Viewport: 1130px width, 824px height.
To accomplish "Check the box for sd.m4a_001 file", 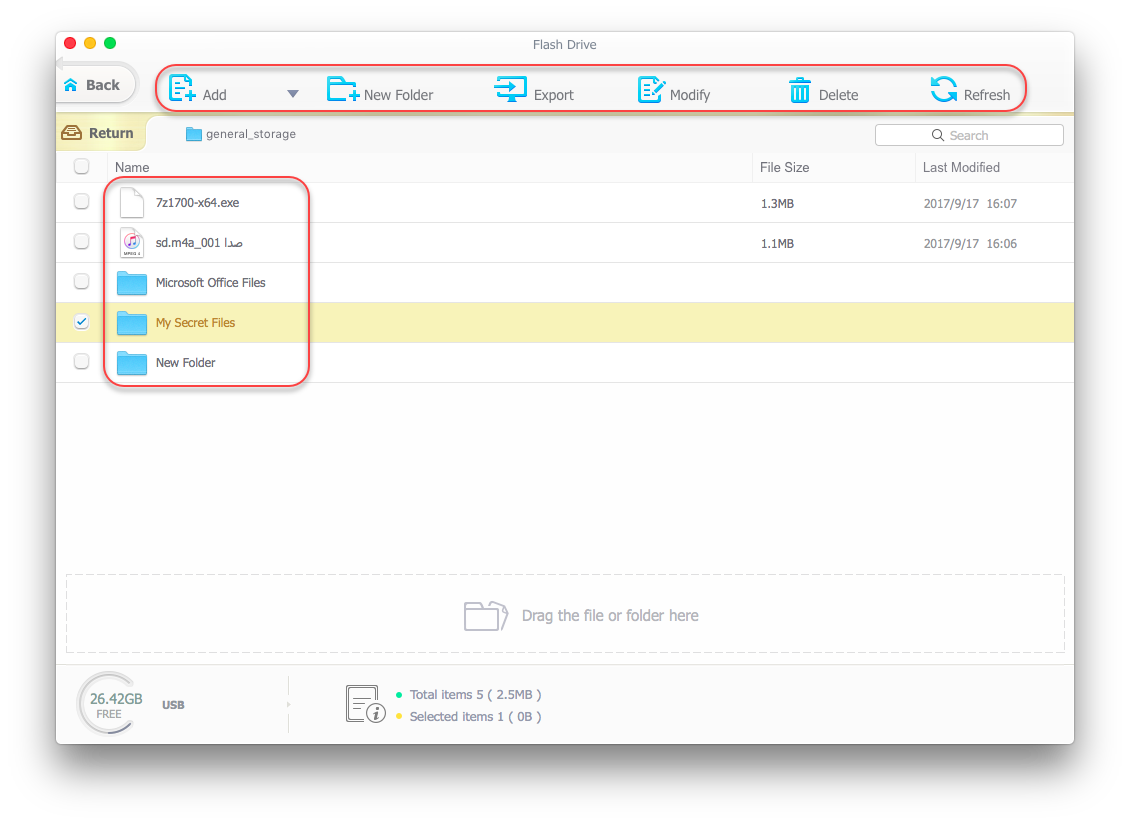I will (x=81, y=242).
